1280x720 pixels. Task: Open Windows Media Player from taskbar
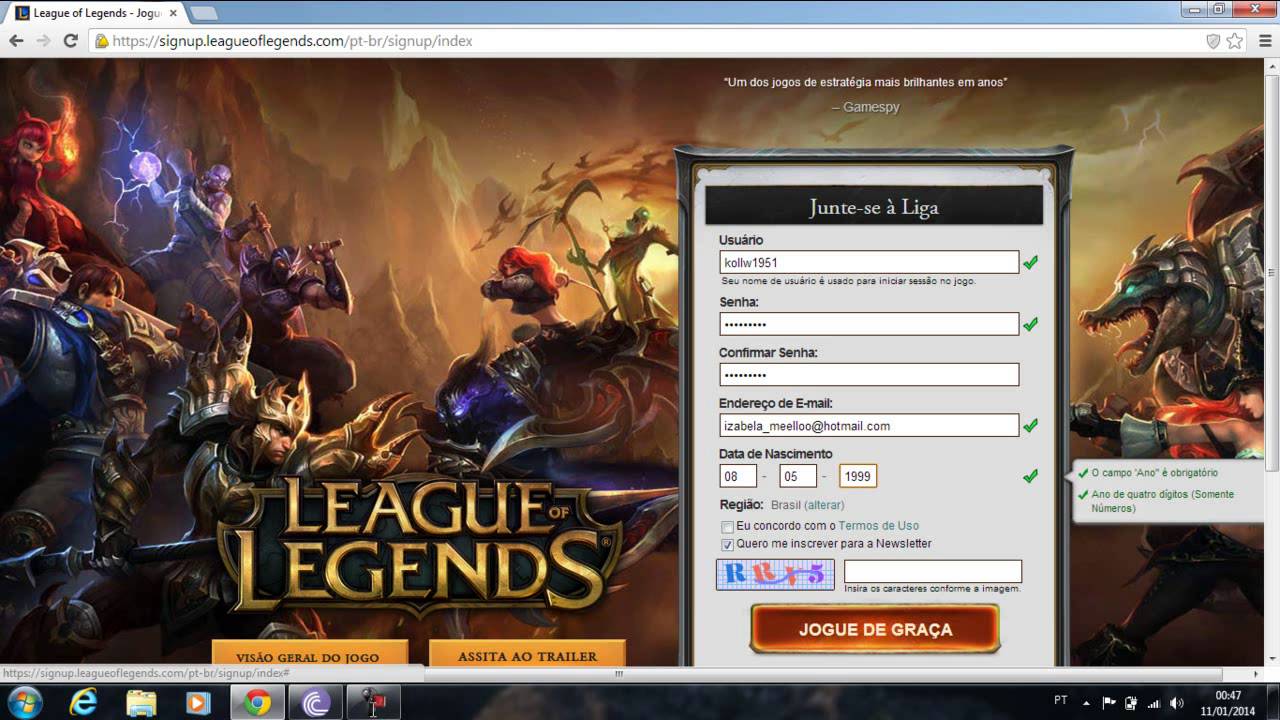[x=198, y=703]
